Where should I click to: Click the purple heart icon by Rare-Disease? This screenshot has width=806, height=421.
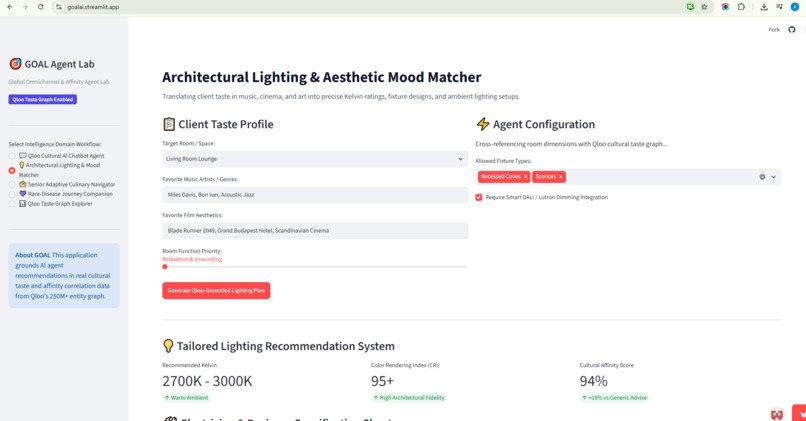(23, 194)
